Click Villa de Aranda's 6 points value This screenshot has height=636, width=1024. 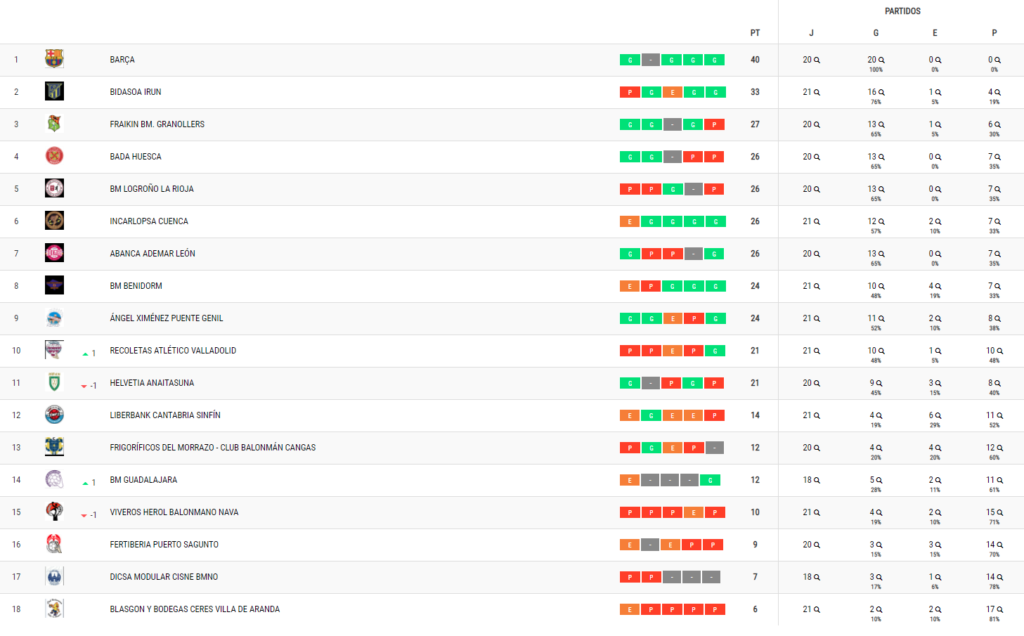(x=755, y=609)
